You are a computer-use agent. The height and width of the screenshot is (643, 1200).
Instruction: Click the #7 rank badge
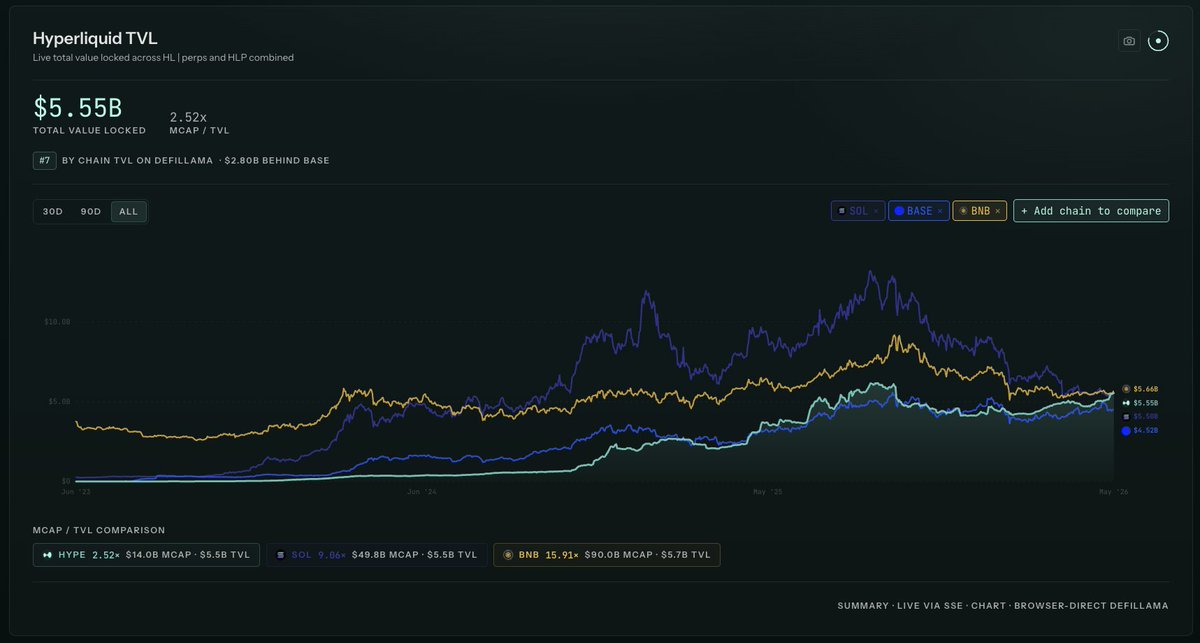pyautogui.click(x=45, y=160)
